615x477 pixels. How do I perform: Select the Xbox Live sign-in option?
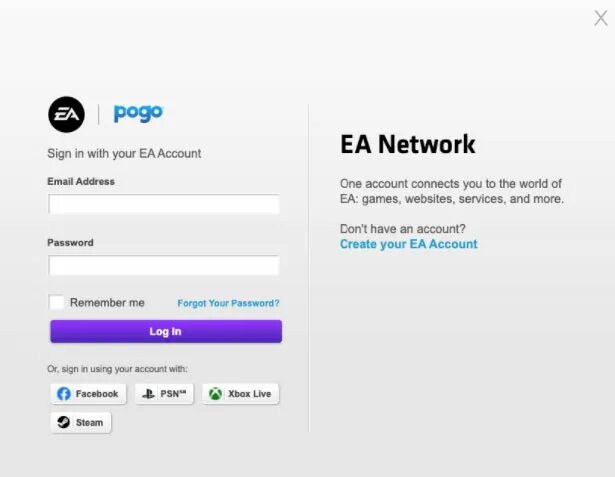click(x=240, y=394)
